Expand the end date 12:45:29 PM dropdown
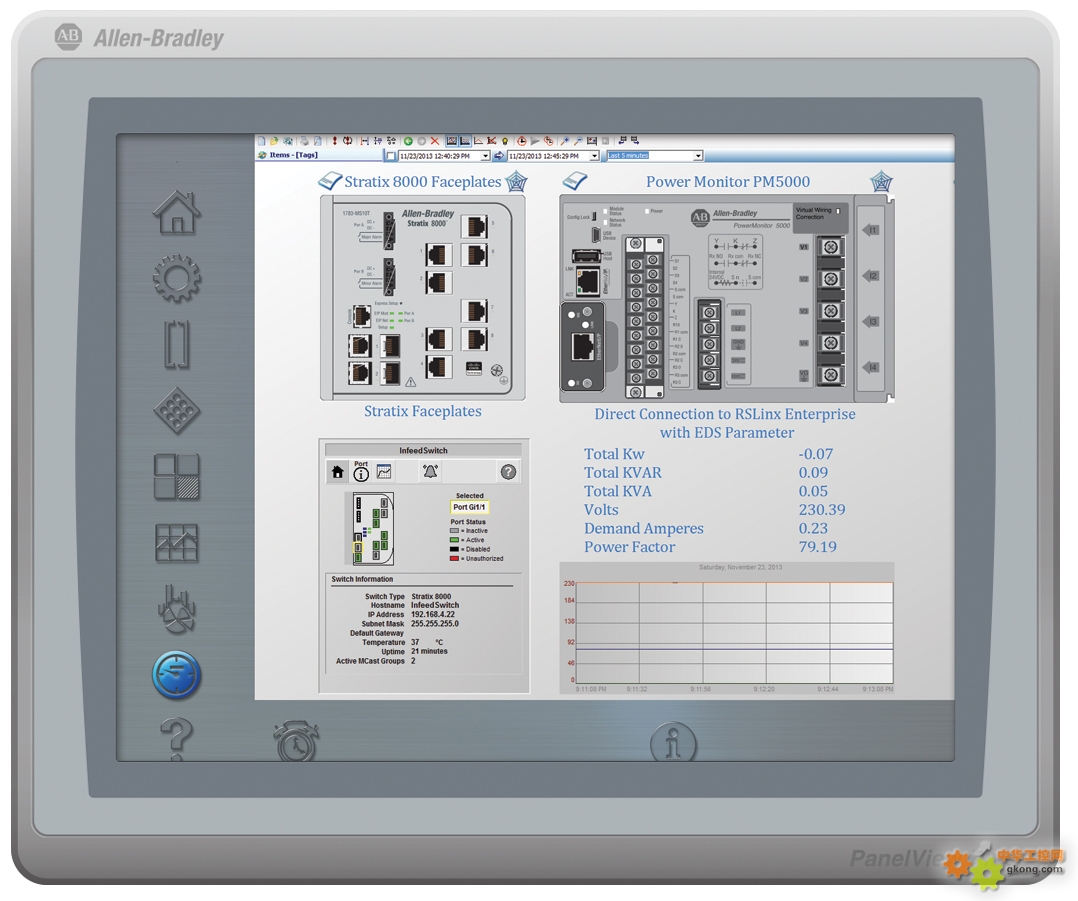1078x901 pixels. [x=594, y=156]
